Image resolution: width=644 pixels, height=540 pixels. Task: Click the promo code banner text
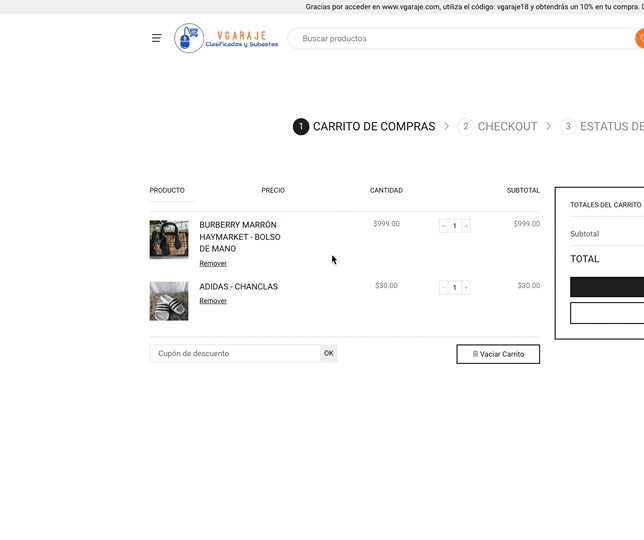click(474, 7)
